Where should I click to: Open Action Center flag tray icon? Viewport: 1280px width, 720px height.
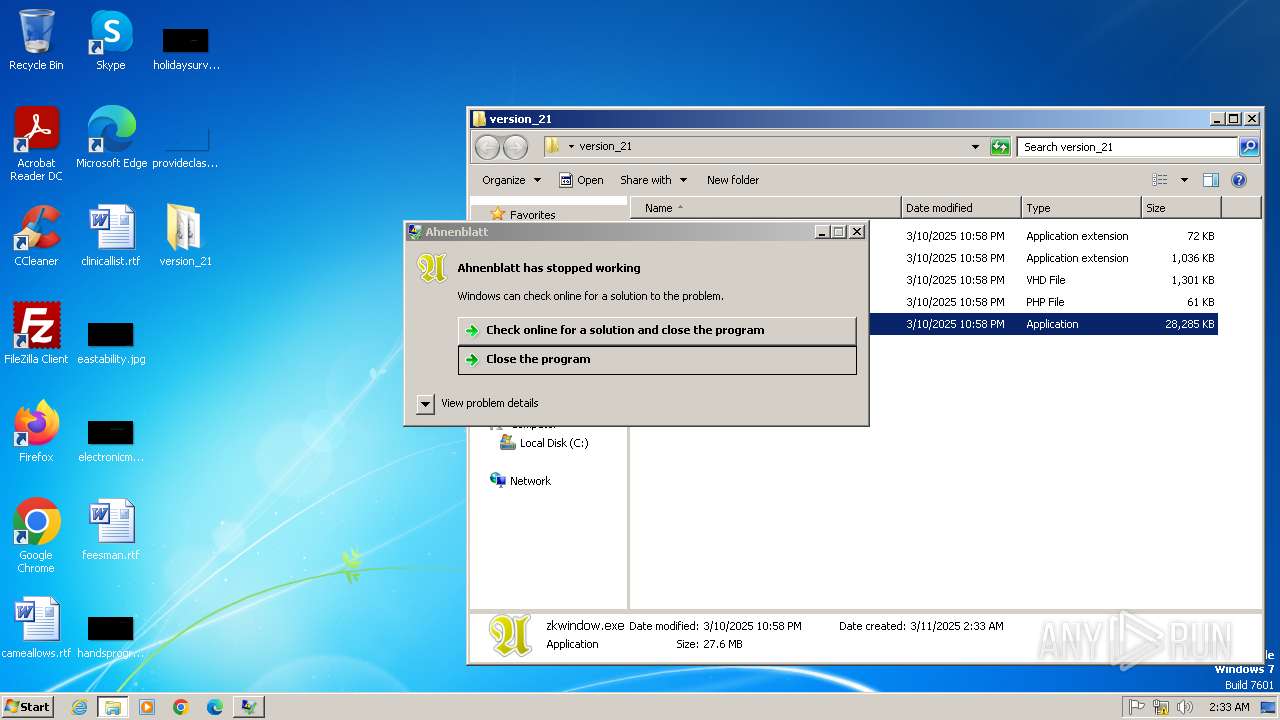(1137, 707)
